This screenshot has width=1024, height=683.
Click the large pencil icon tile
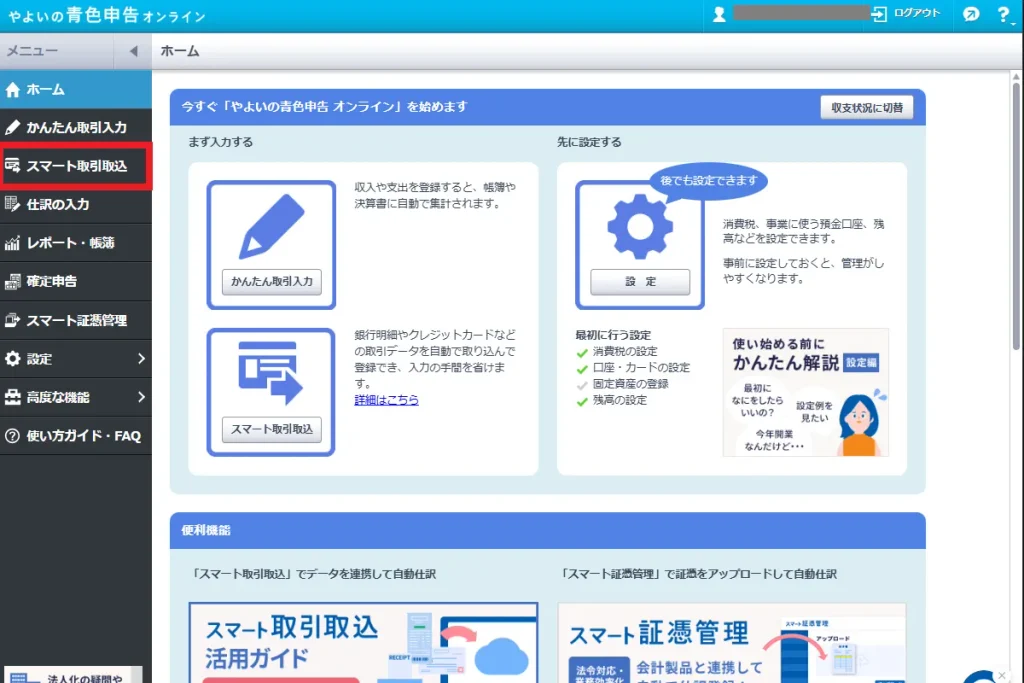pos(271,226)
